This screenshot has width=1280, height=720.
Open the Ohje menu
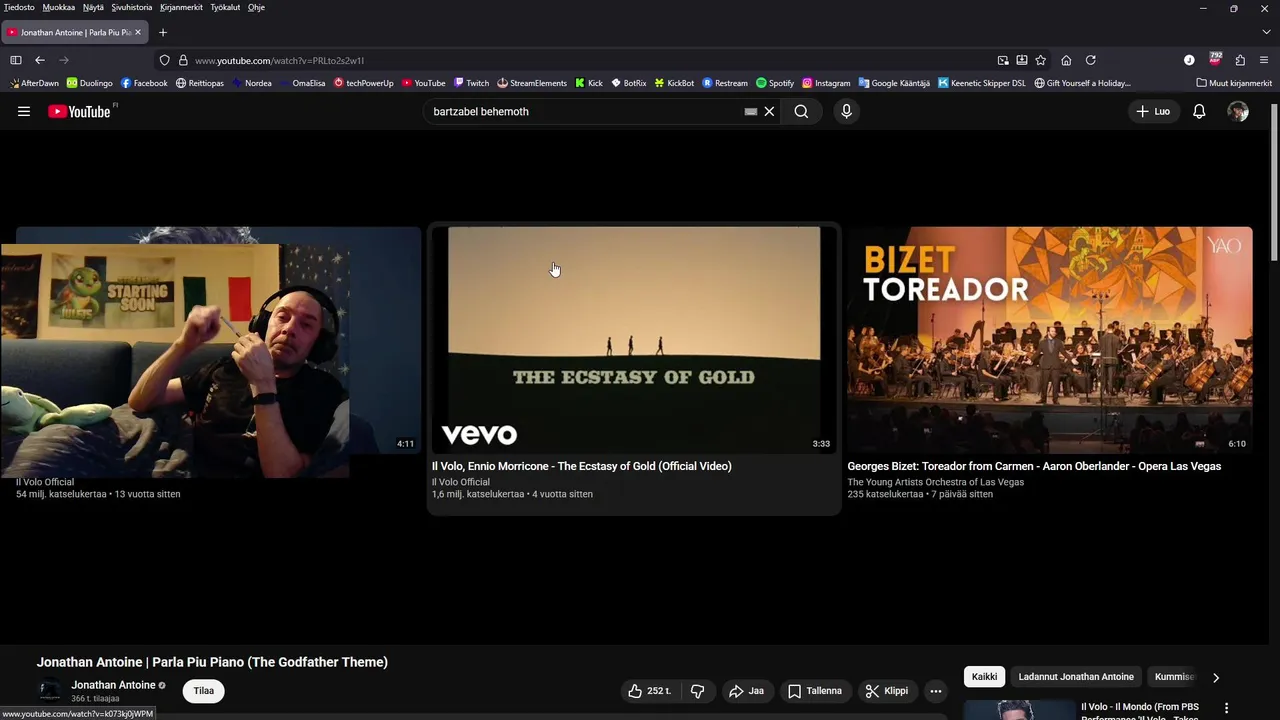[256, 7]
